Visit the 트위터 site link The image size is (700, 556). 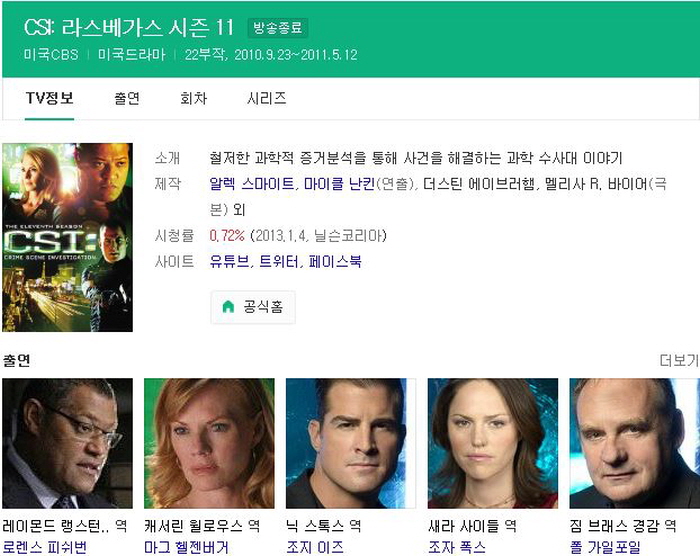279,261
